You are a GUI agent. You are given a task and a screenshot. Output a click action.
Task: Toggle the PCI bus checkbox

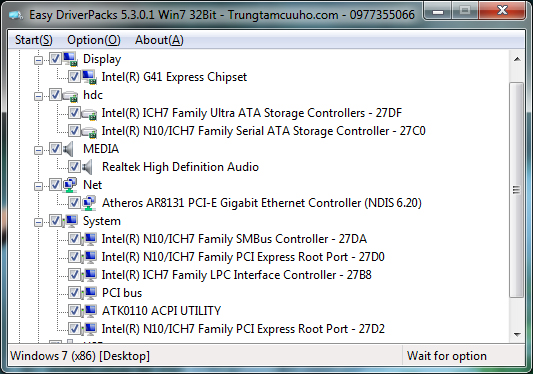(74, 293)
